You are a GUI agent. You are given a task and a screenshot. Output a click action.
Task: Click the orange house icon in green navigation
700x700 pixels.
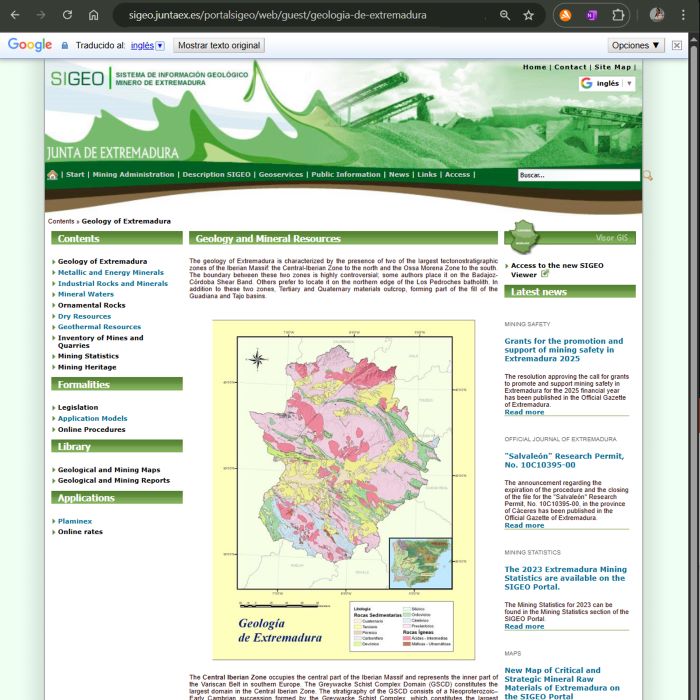click(x=53, y=175)
